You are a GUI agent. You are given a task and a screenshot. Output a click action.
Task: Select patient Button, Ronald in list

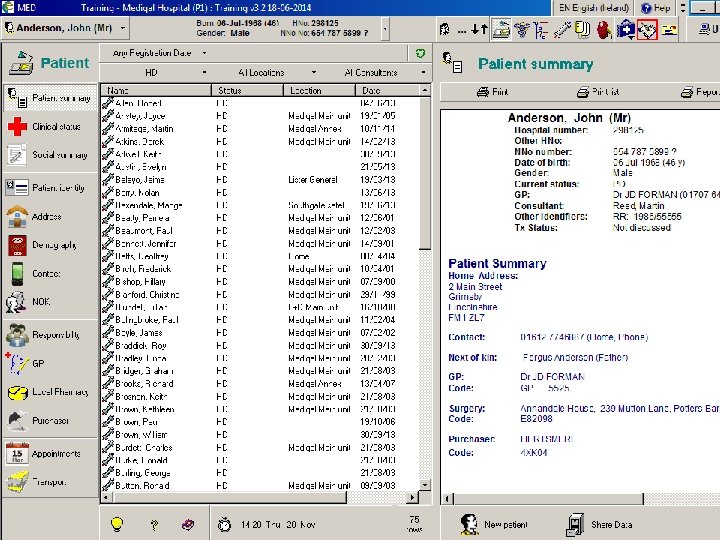click(x=259, y=485)
